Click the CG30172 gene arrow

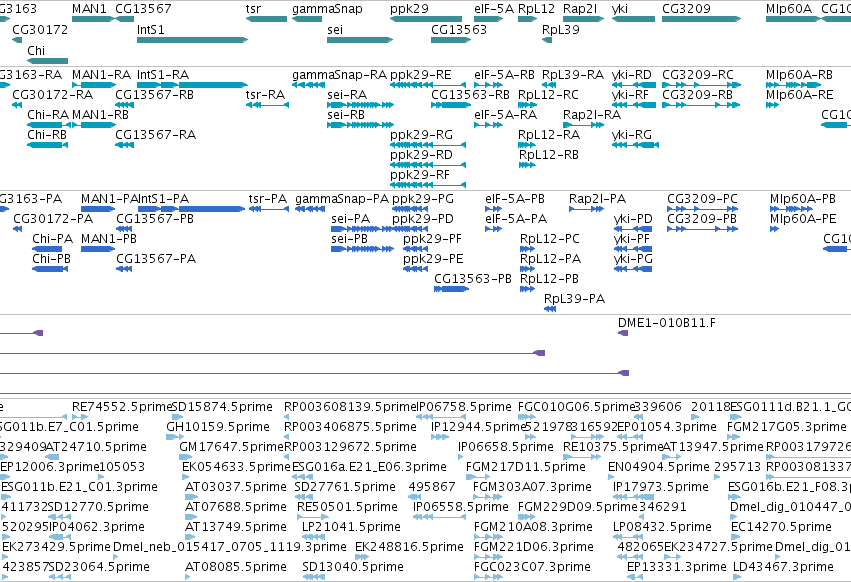(17, 40)
